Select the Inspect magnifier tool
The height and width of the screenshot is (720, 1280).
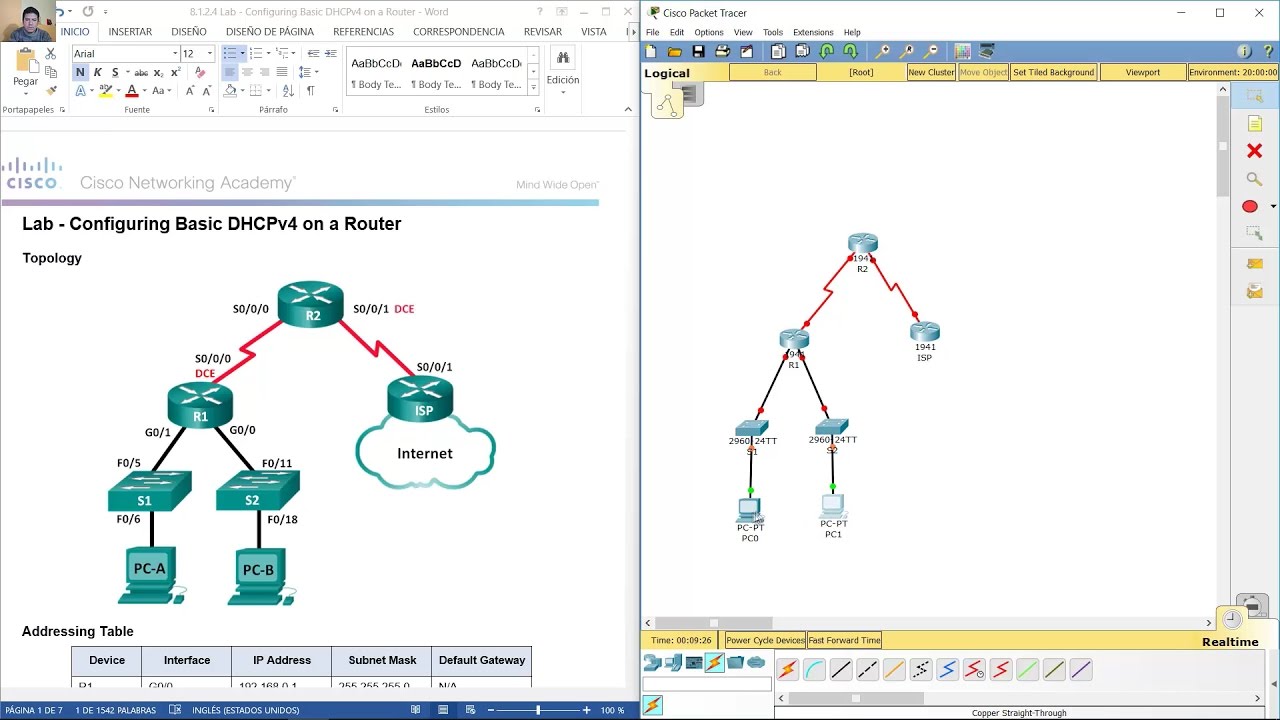click(1254, 179)
